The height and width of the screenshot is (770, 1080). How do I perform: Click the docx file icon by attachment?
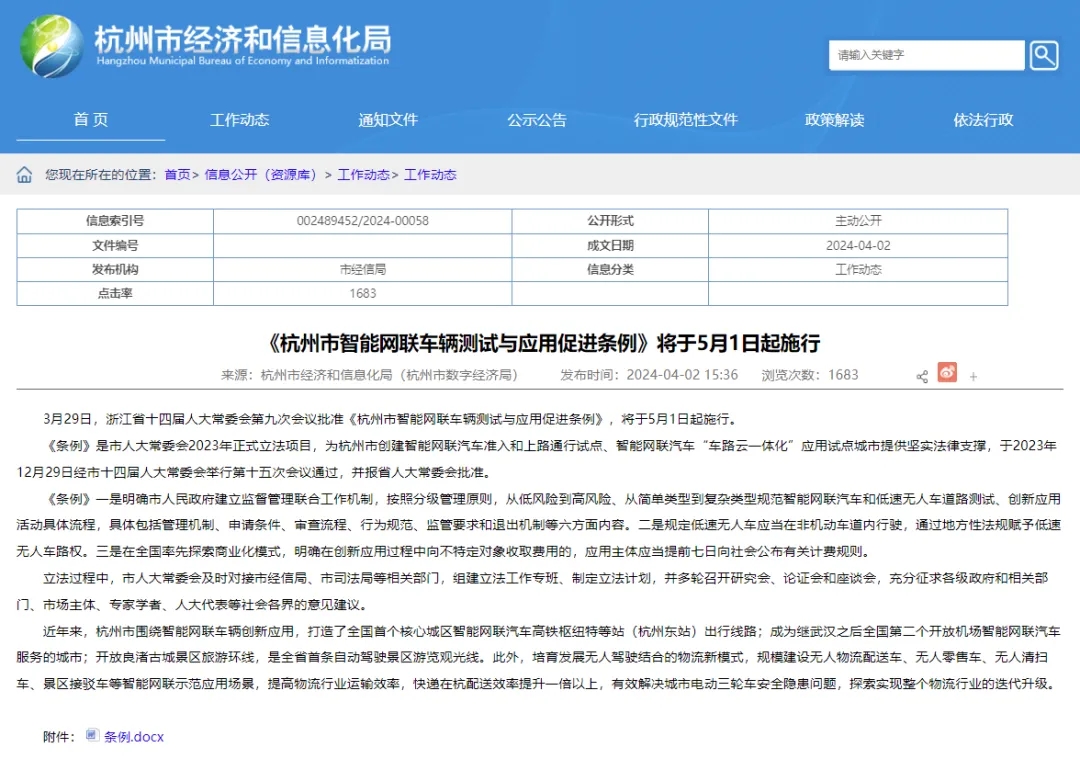click(x=92, y=736)
